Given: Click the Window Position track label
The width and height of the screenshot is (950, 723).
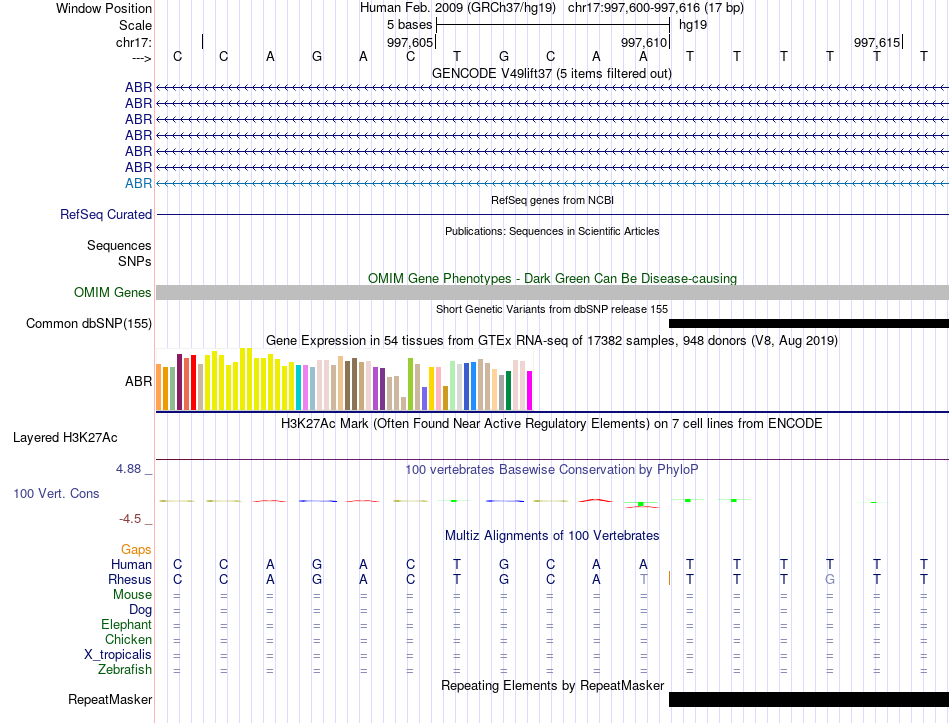Looking at the screenshot, I should pos(104,8).
